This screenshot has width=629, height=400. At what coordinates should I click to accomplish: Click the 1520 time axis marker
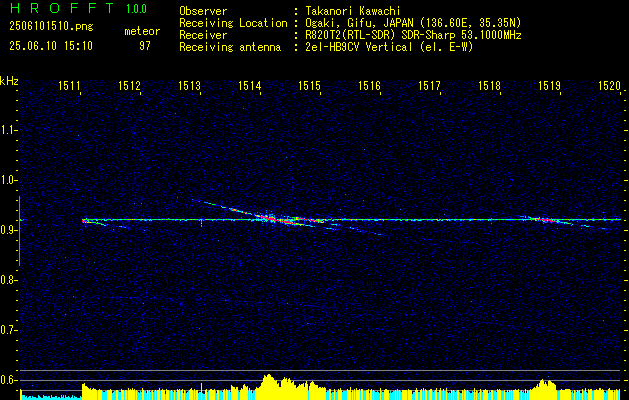[x=610, y=85]
